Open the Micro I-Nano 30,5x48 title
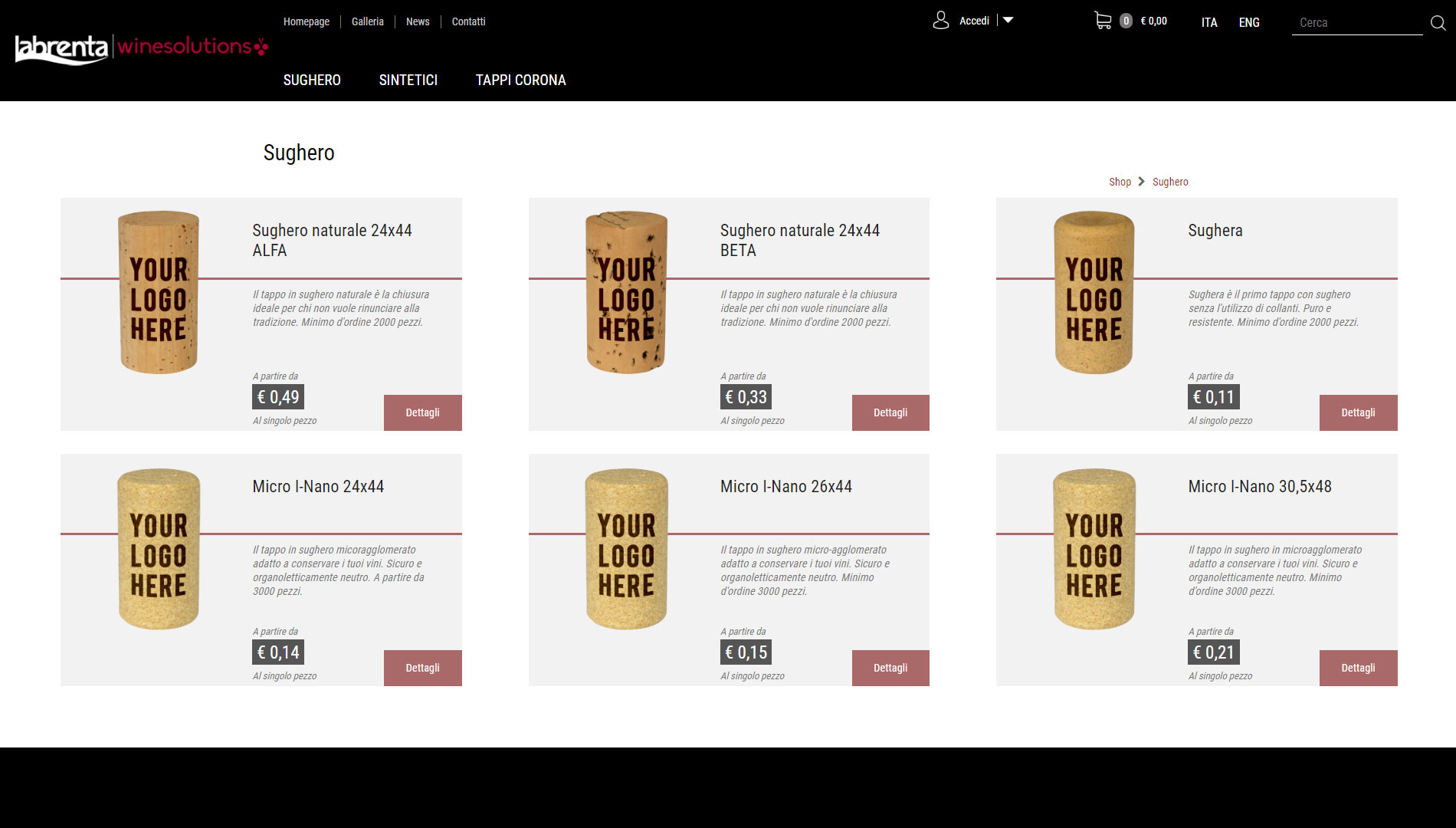Image resolution: width=1456 pixels, height=828 pixels. pyautogui.click(x=1259, y=486)
